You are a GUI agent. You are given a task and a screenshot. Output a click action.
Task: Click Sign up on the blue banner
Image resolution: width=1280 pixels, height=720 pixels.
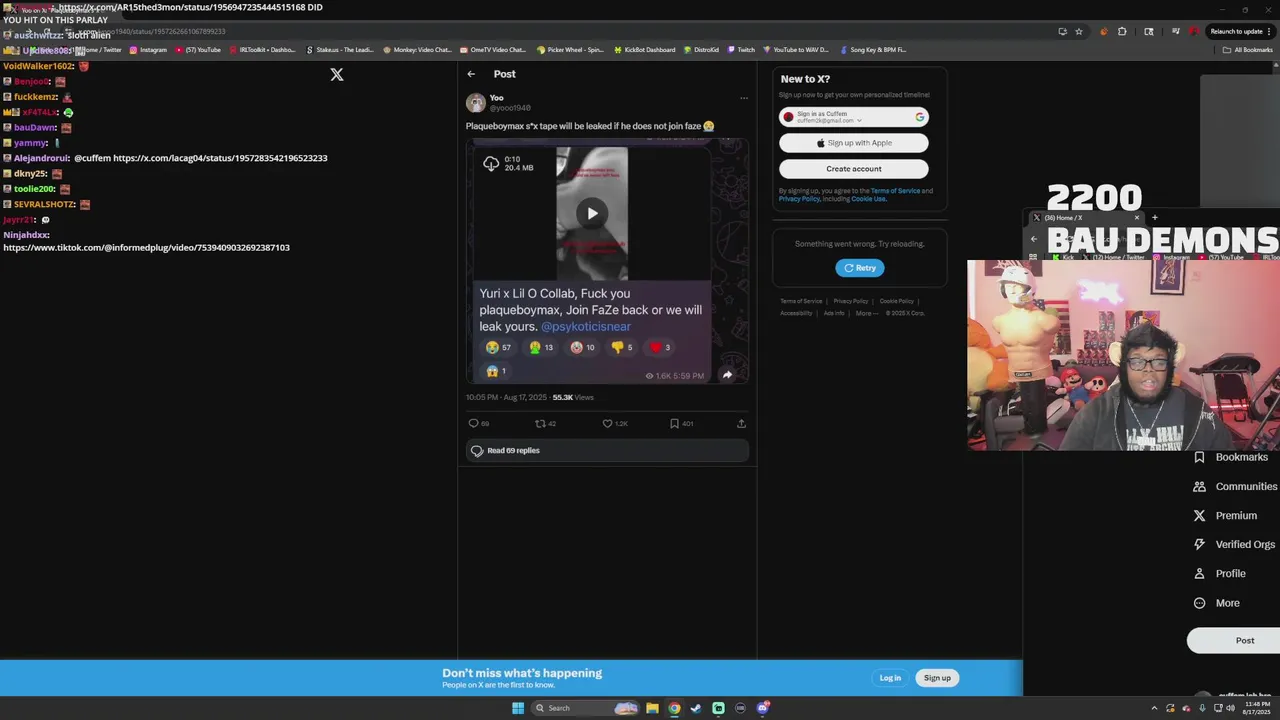pyautogui.click(x=937, y=678)
